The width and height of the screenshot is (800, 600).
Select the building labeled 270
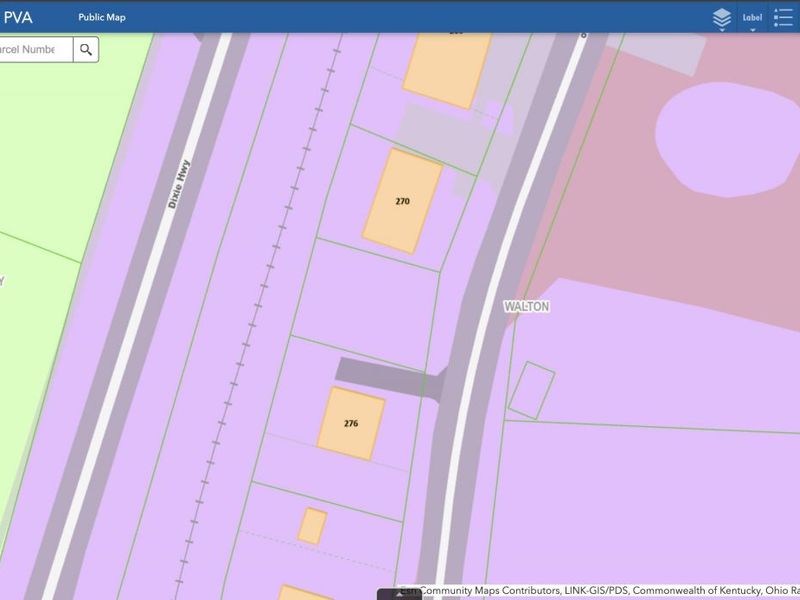[402, 201]
